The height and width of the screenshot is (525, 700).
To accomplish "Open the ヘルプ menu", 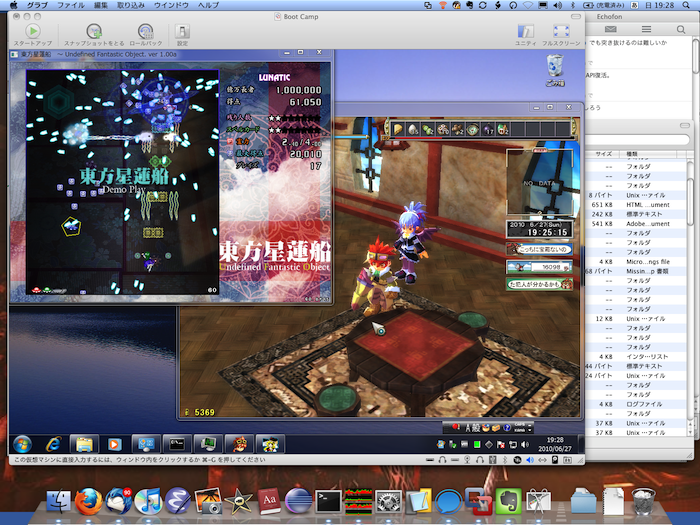I will pyautogui.click(x=208, y=5).
